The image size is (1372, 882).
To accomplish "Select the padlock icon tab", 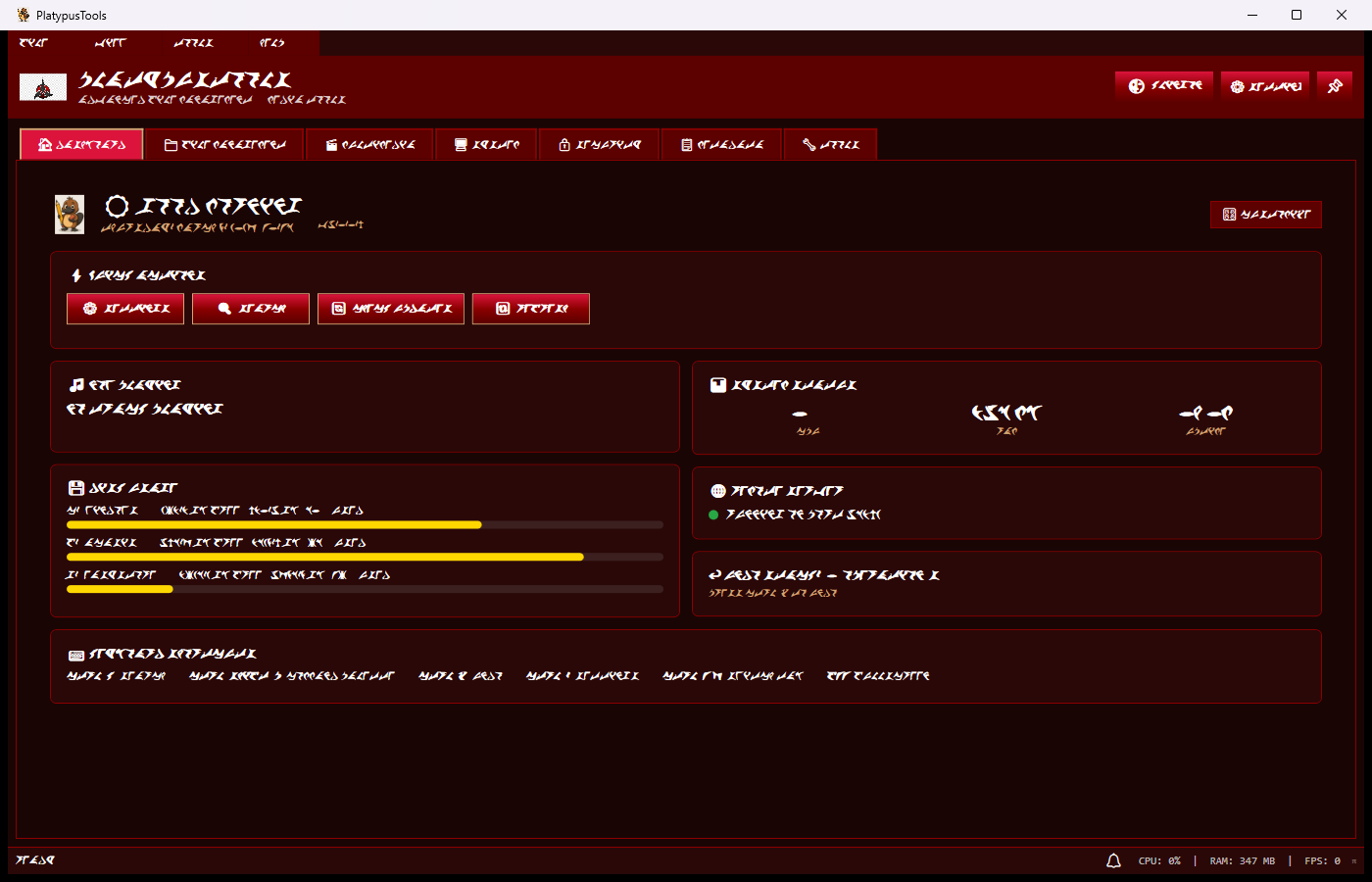I will 599,145.
